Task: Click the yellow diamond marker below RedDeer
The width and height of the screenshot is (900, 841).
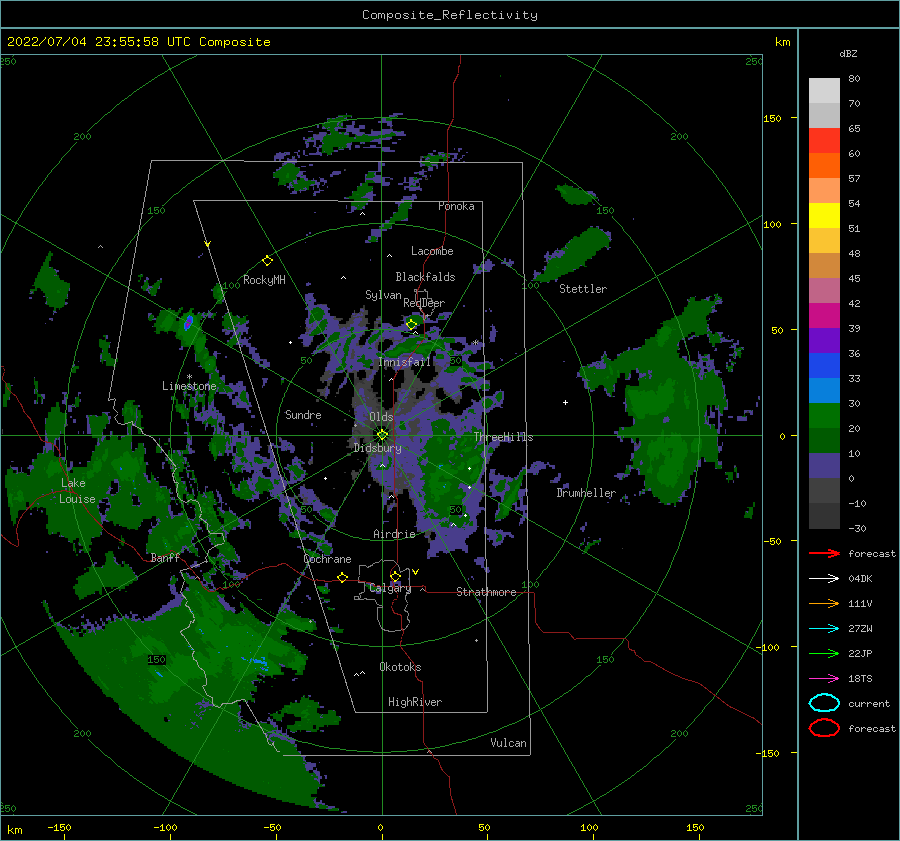Action: coord(411,324)
